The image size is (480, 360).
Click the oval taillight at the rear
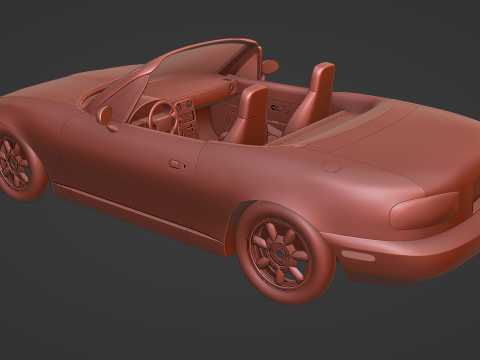(x=424, y=210)
